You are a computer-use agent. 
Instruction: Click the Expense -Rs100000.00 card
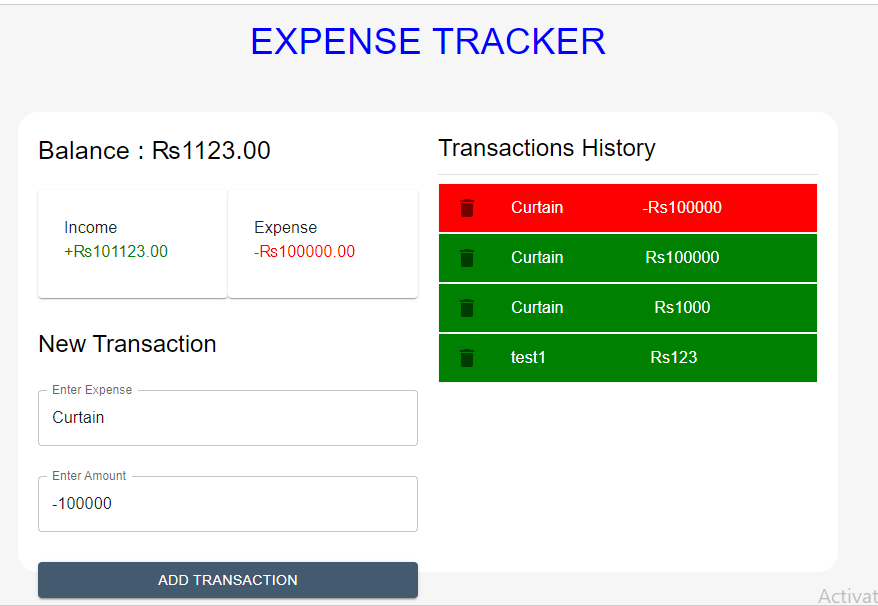coord(322,242)
